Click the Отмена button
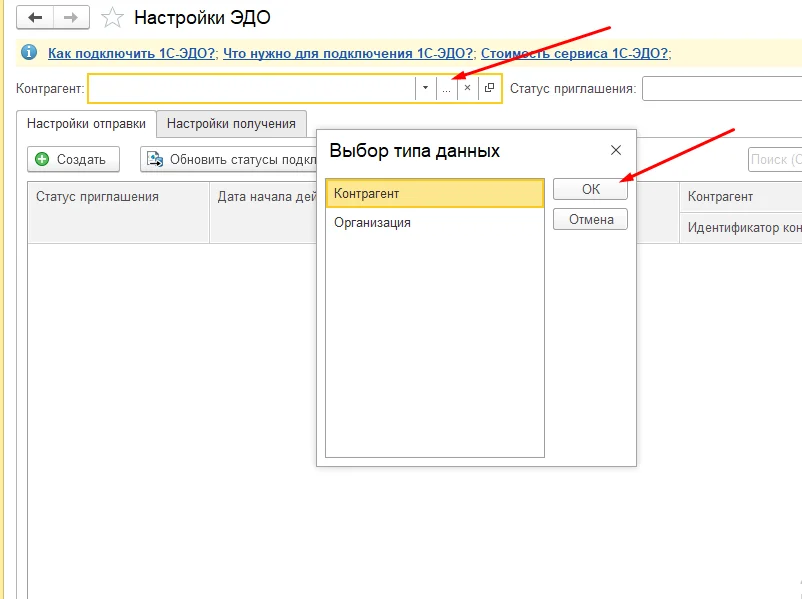This screenshot has height=599, width=802. pos(590,219)
